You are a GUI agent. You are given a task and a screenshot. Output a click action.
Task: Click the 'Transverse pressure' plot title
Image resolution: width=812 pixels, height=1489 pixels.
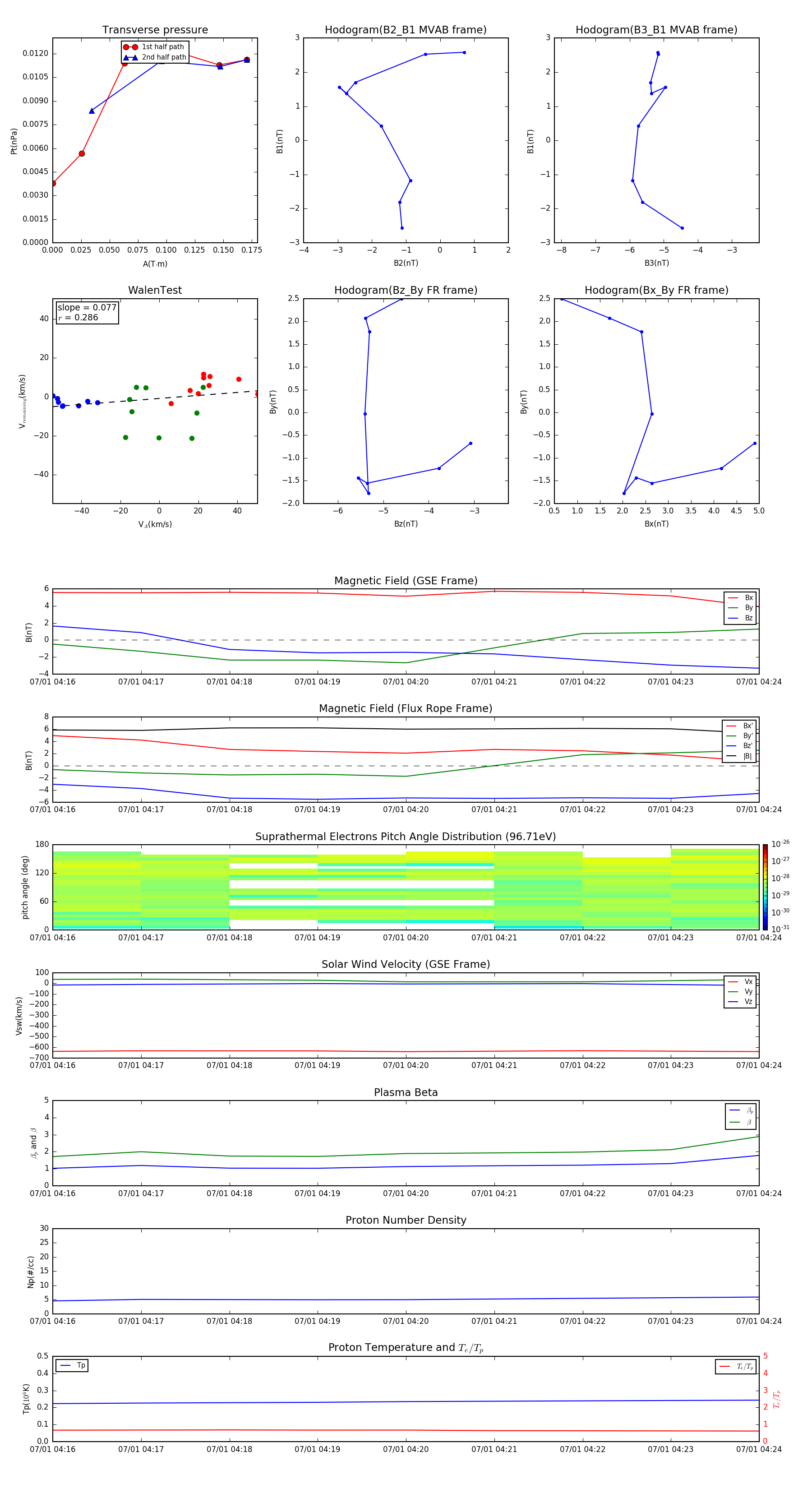point(155,29)
